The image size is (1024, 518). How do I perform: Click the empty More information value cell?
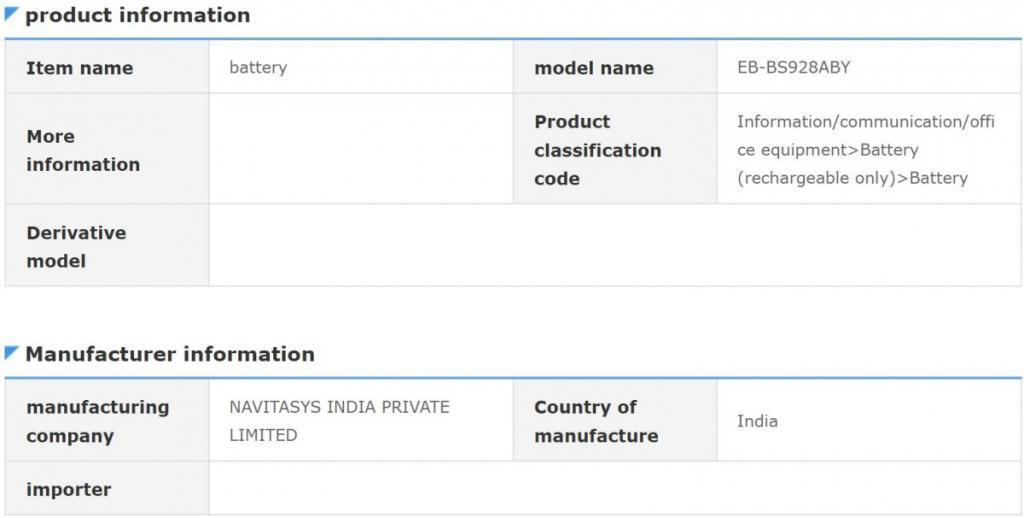coord(361,150)
